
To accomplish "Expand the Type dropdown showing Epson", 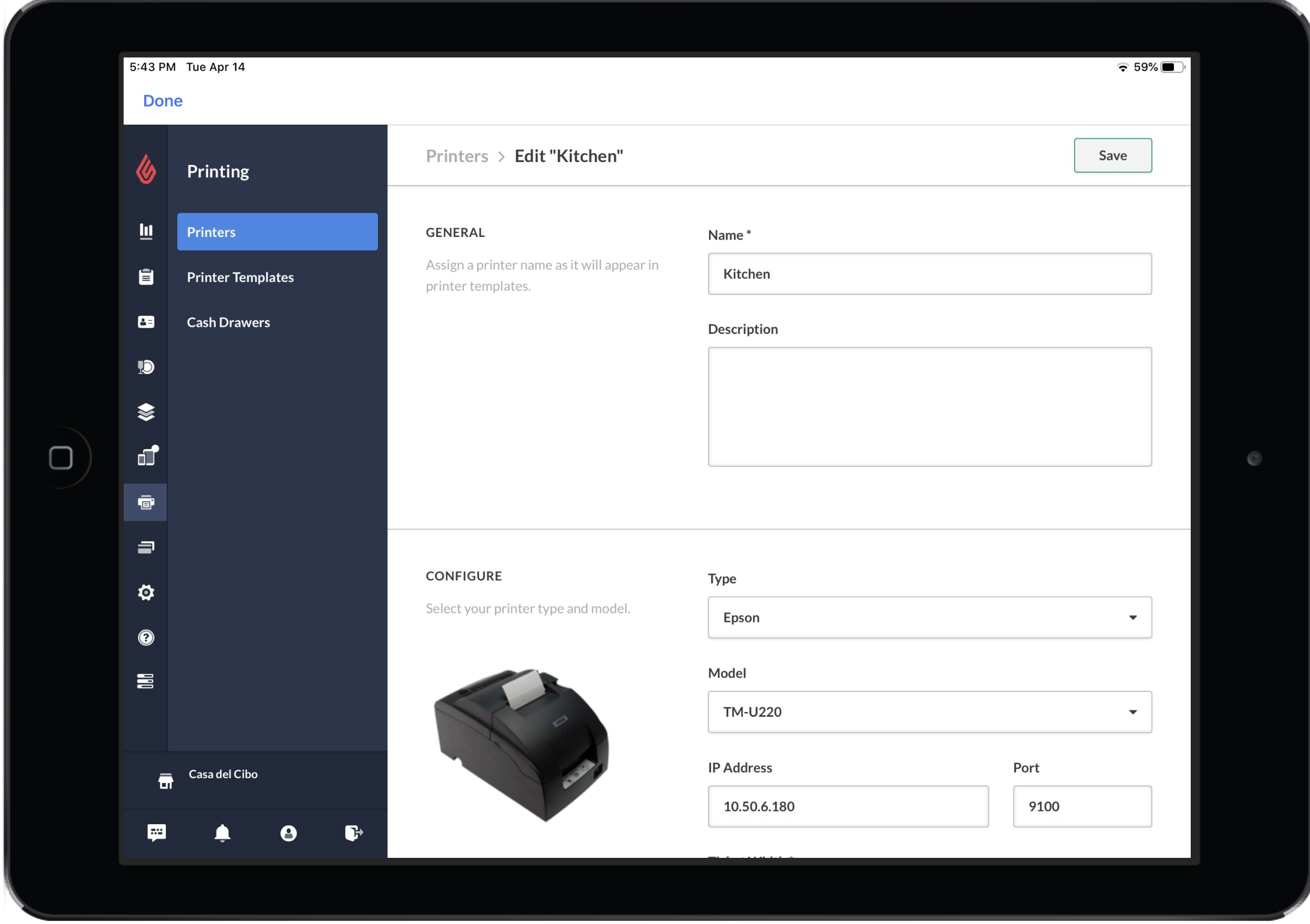I will coord(929,618).
